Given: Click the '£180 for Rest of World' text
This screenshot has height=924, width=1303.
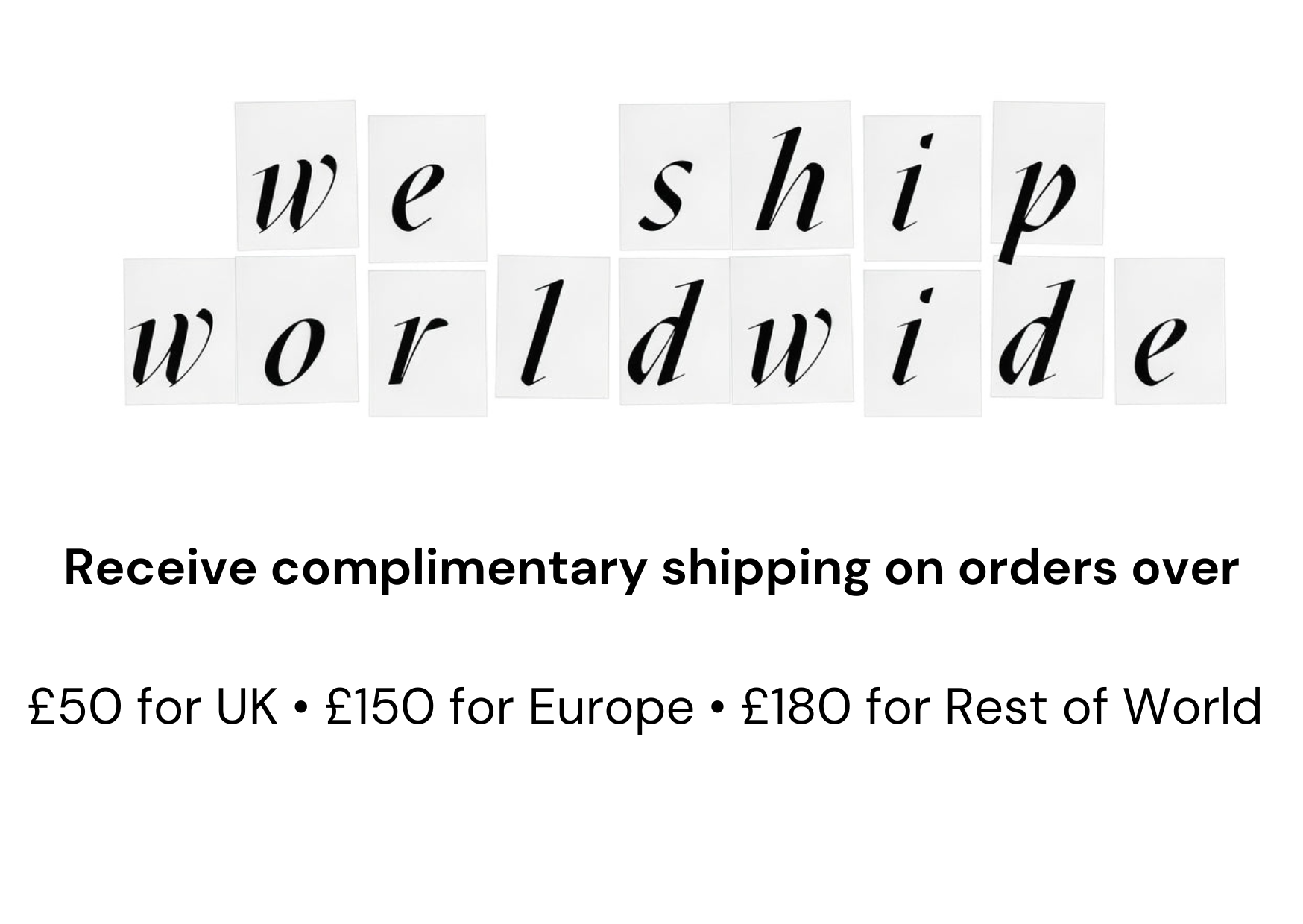Looking at the screenshot, I should [1002, 706].
